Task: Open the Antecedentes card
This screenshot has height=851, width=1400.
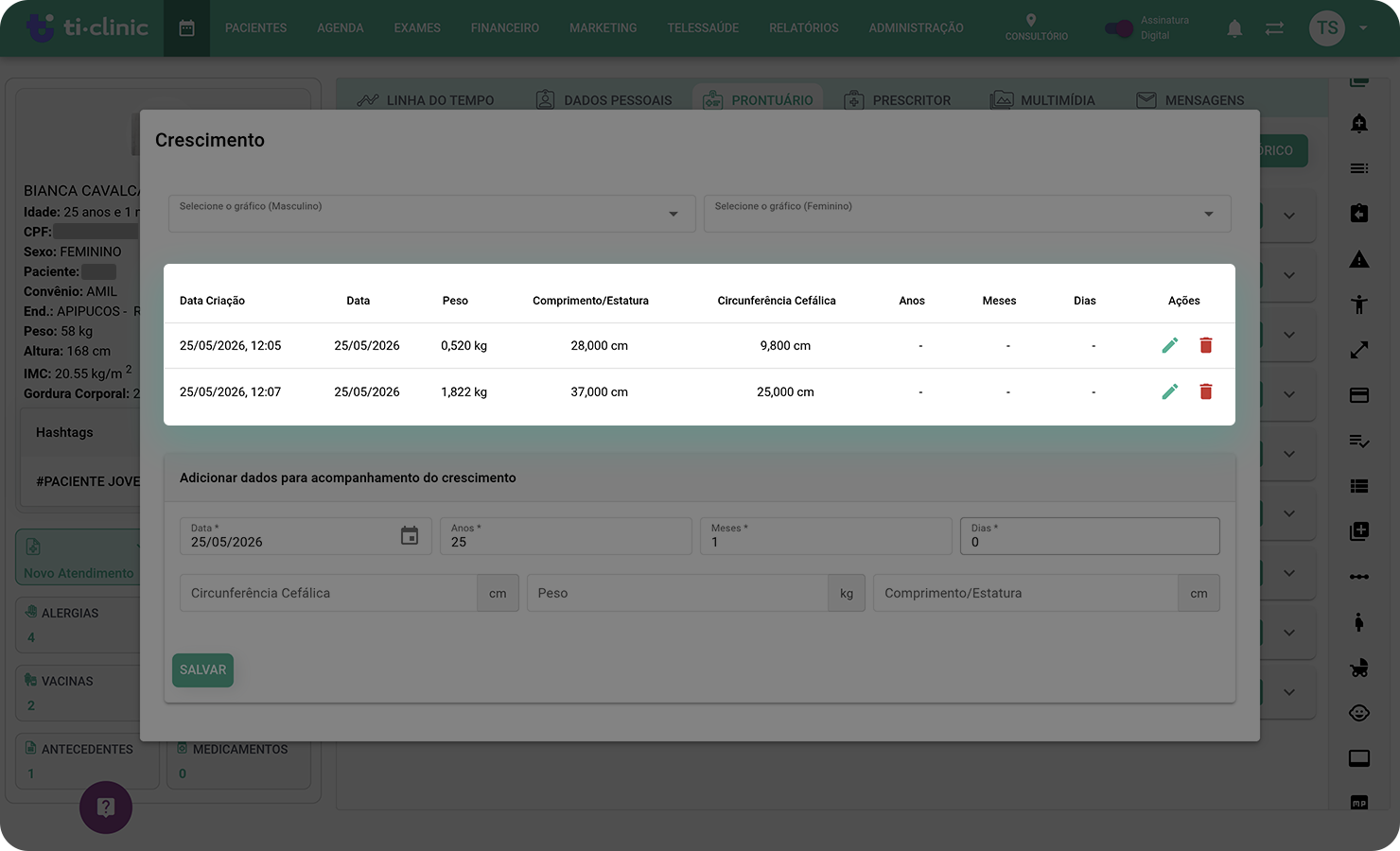Action: pos(87,760)
